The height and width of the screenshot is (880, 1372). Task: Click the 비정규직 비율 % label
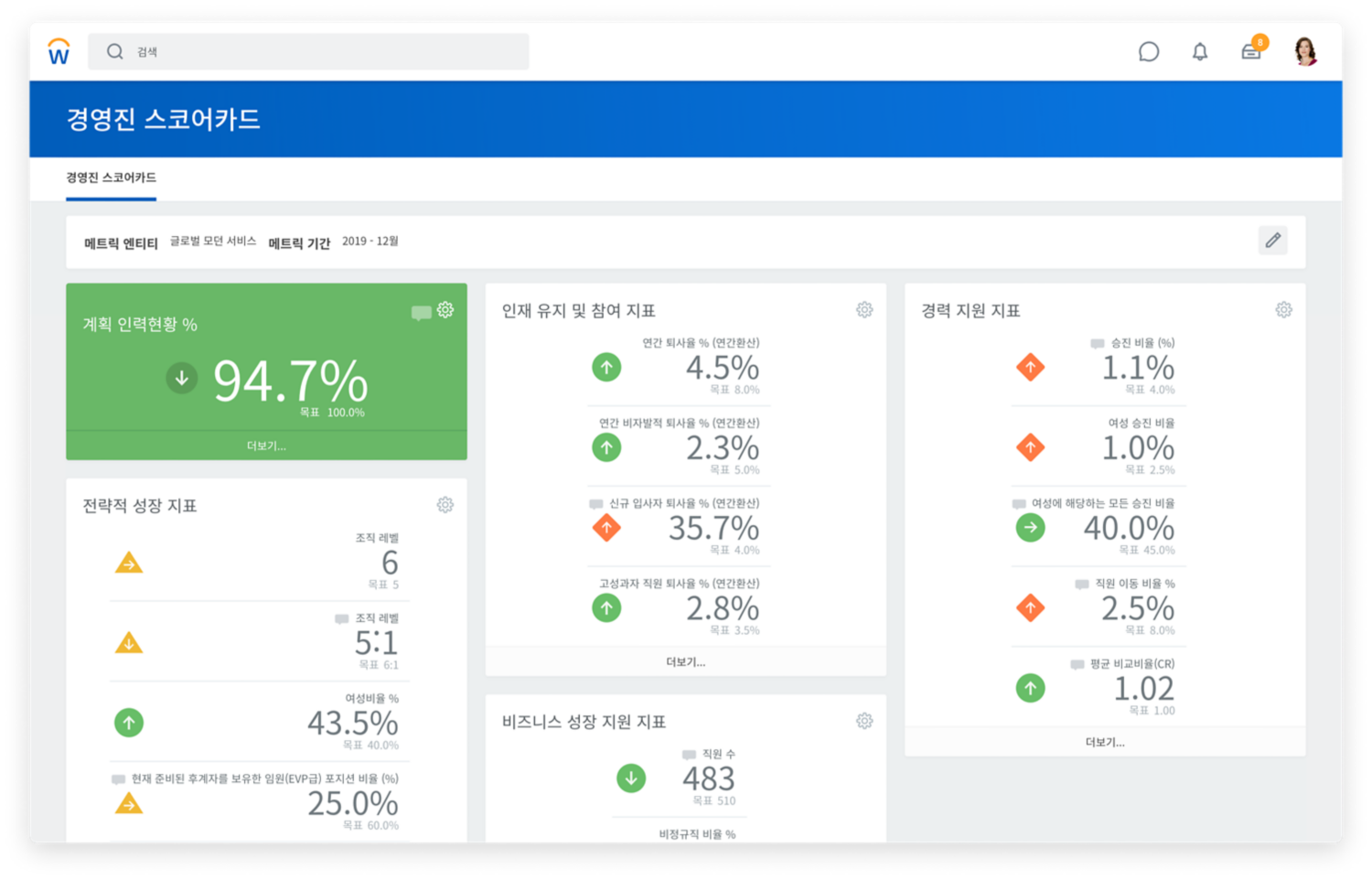[x=697, y=833]
